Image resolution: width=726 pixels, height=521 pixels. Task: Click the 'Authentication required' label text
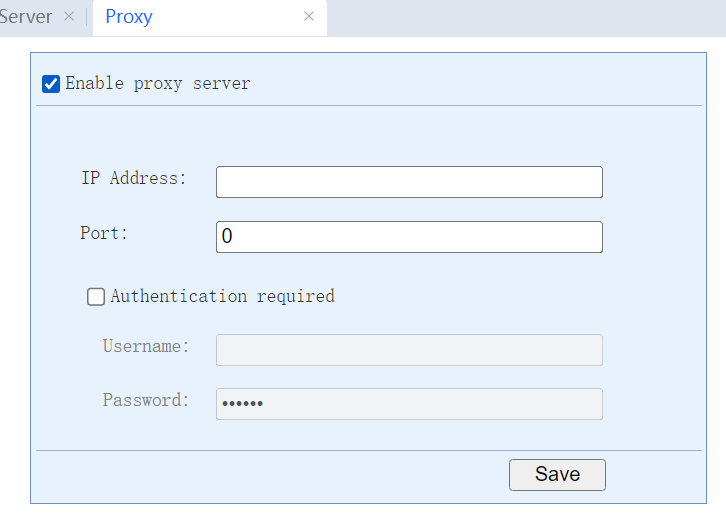coord(222,296)
